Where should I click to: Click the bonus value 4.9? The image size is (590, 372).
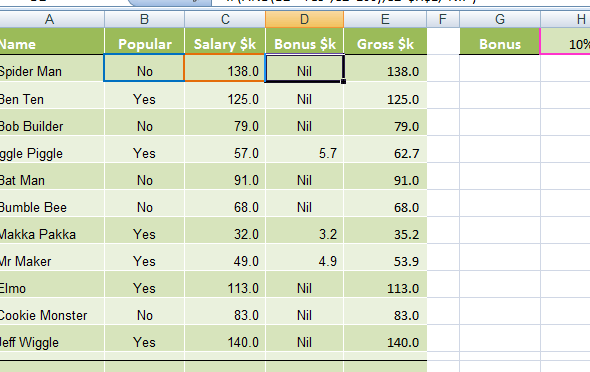(304, 258)
